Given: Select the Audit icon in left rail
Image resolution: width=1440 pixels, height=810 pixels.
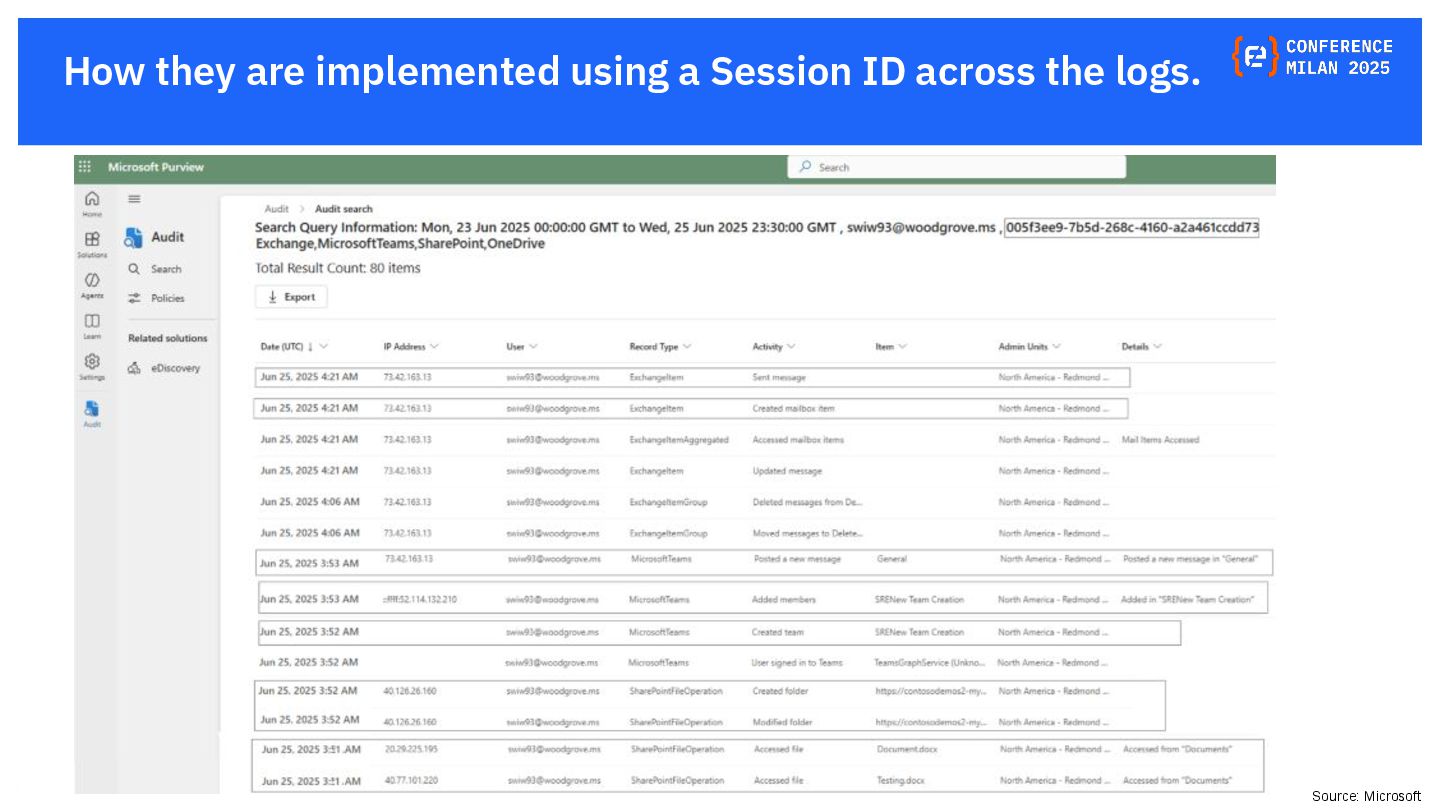Looking at the screenshot, I should (x=92, y=413).
